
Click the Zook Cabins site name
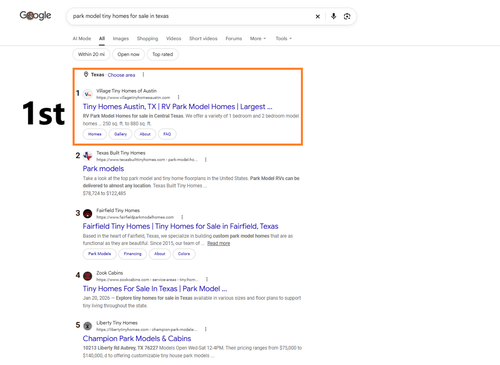[x=110, y=273]
